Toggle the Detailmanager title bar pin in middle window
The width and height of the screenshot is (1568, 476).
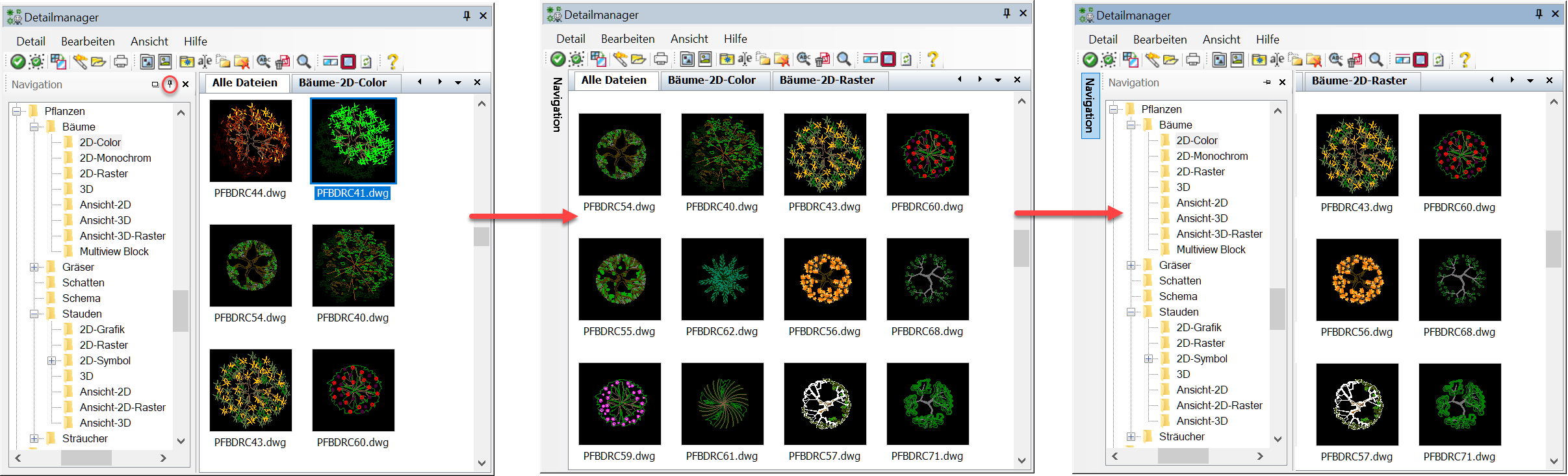[x=1007, y=14]
